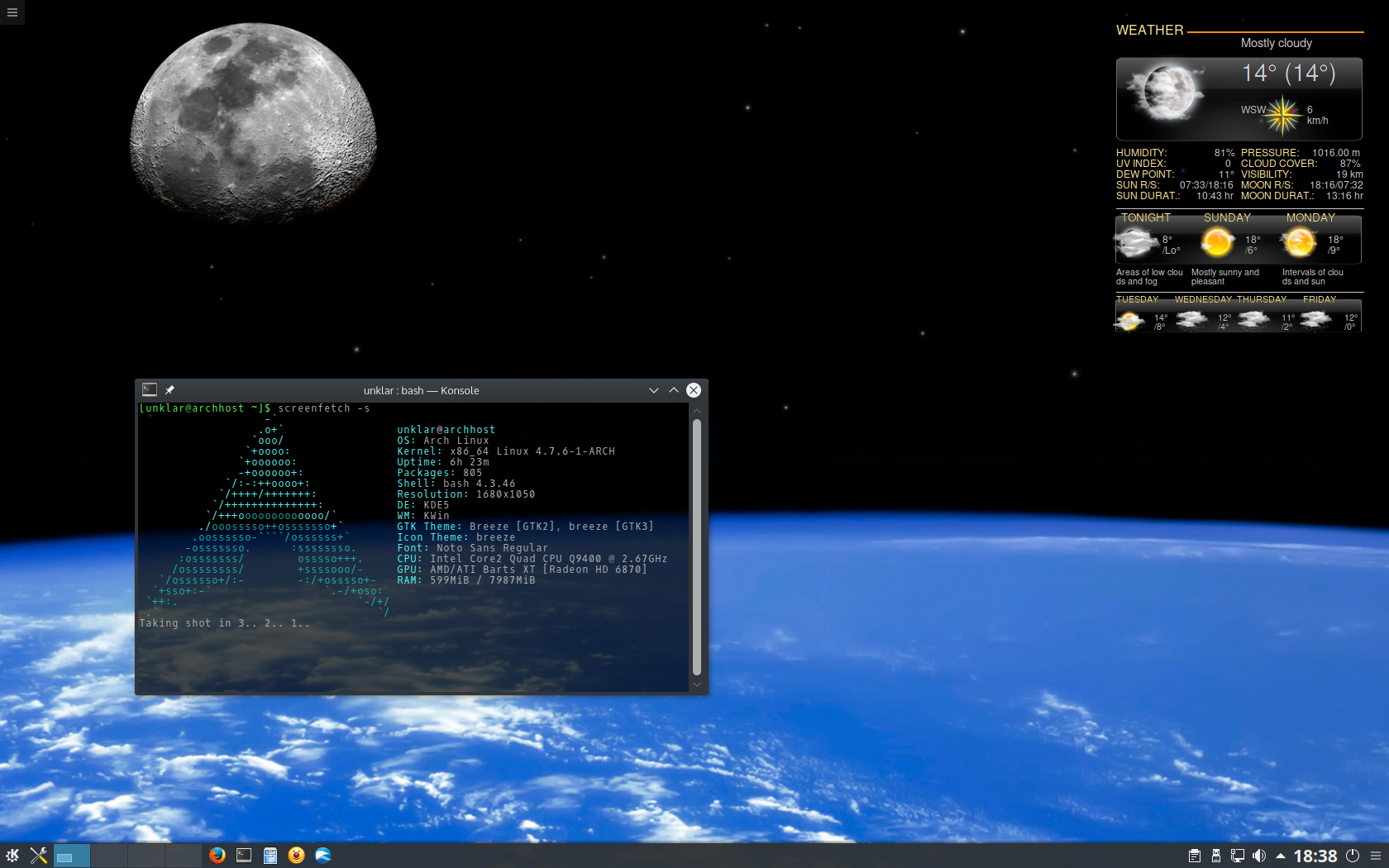This screenshot has height=868, width=1389.
Task: Click the CLOUD COVER 87% line
Action: tap(1301, 164)
